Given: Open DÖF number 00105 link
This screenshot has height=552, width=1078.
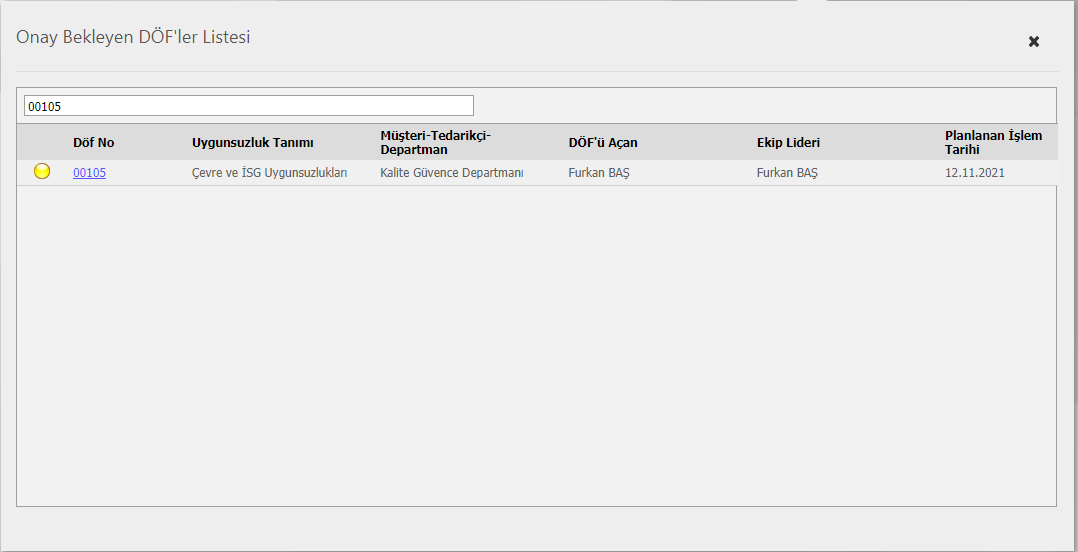Looking at the screenshot, I should pyautogui.click(x=89, y=173).
